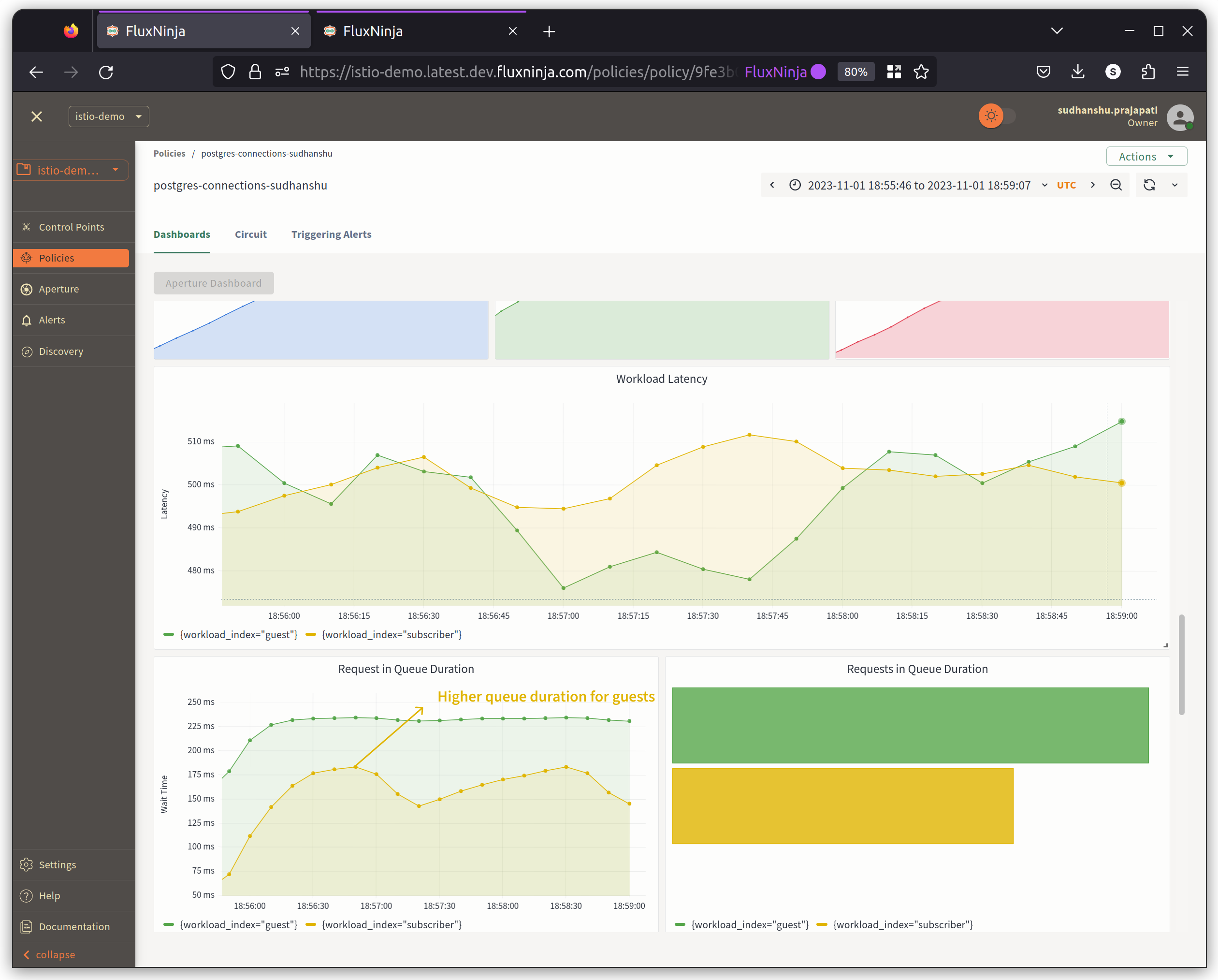Image resolution: width=1218 pixels, height=980 pixels.
Task: Open the Actions dropdown button
Action: click(1146, 157)
